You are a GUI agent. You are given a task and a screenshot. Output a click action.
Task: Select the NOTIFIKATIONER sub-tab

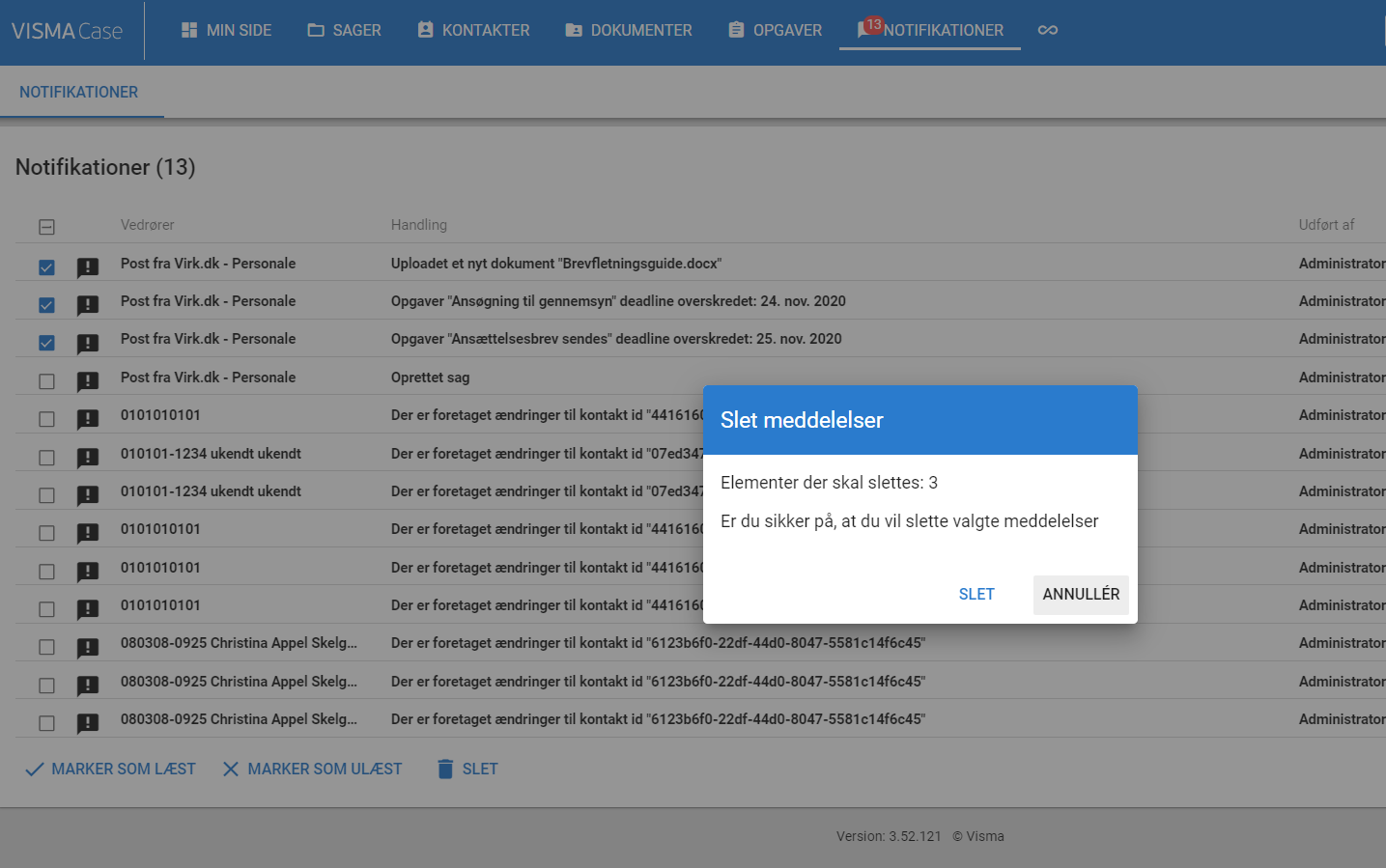[x=79, y=93]
